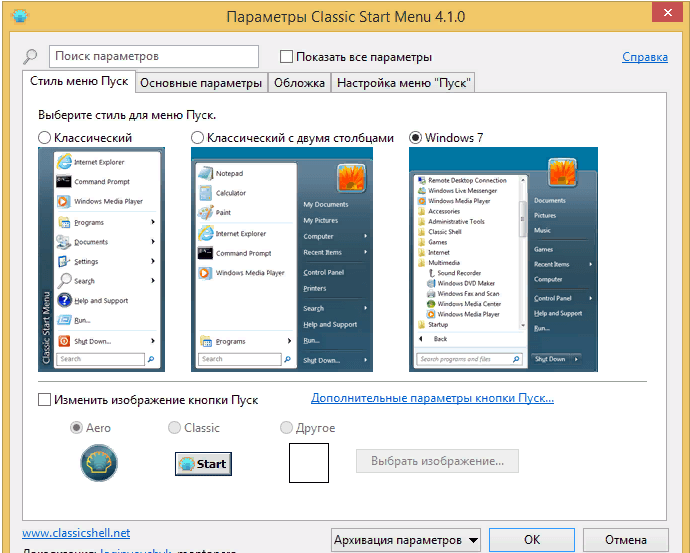Open the 'Справка' help link
The width and height of the screenshot is (690, 553).
(x=645, y=57)
